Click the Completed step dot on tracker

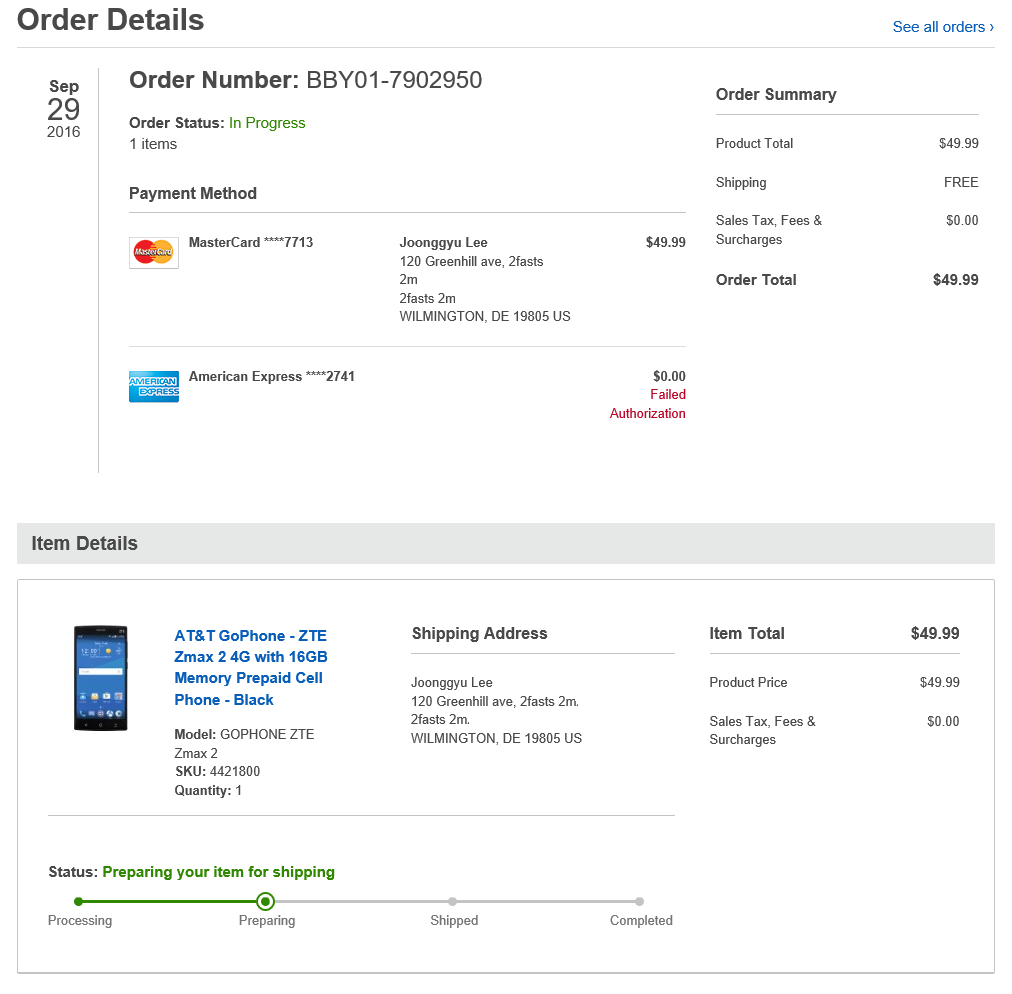point(640,901)
